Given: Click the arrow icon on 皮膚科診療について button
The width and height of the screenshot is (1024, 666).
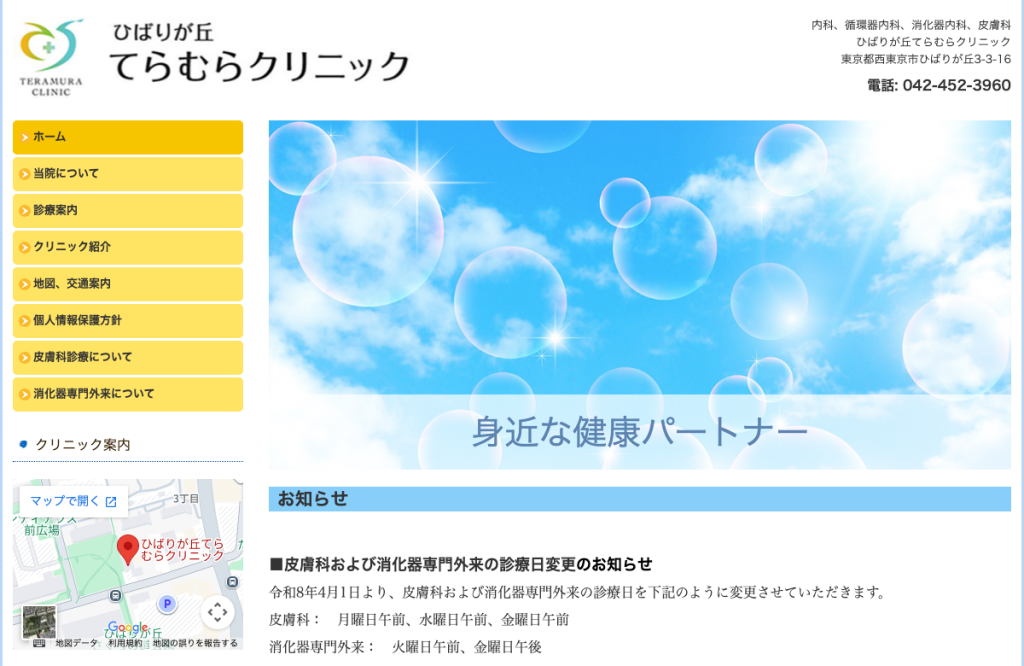Looking at the screenshot, I should [x=24, y=357].
